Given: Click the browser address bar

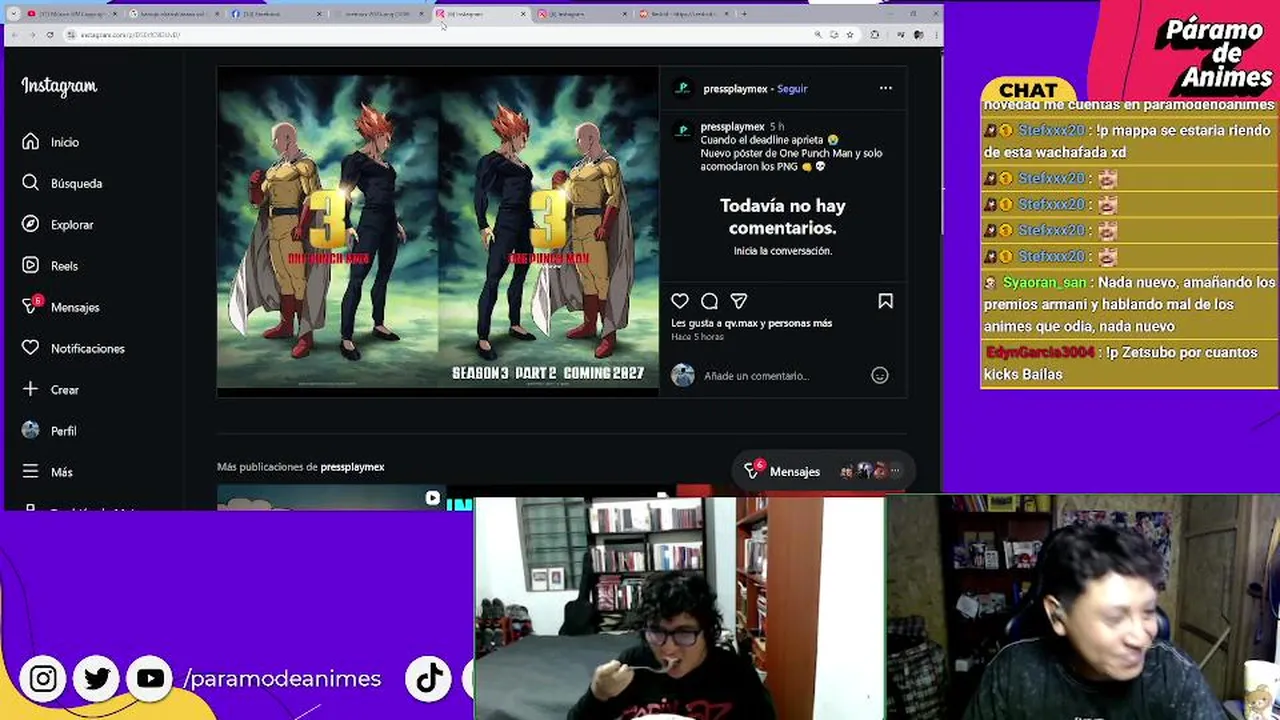Looking at the screenshot, I should 440,35.
